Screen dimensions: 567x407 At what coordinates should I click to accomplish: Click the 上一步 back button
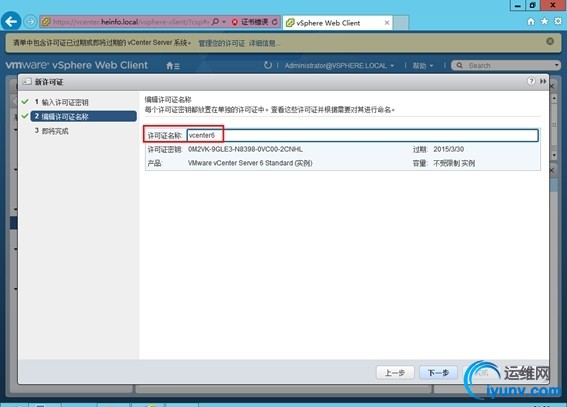pos(395,373)
